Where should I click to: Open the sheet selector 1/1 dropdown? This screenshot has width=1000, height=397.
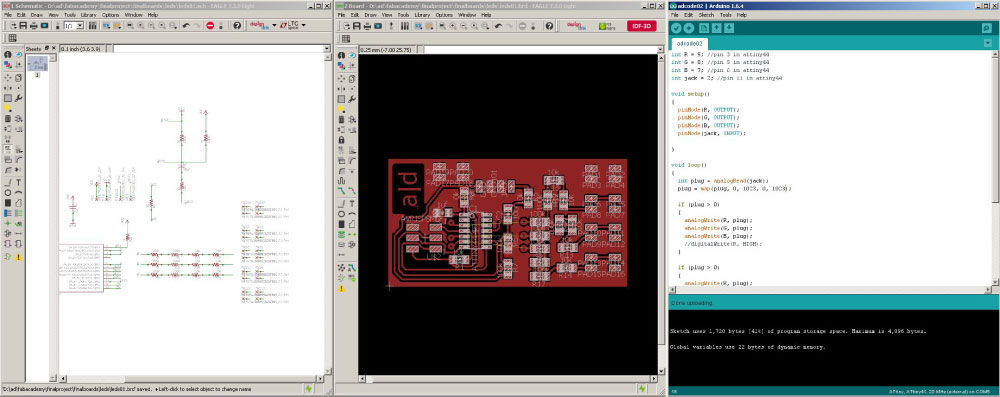point(80,26)
